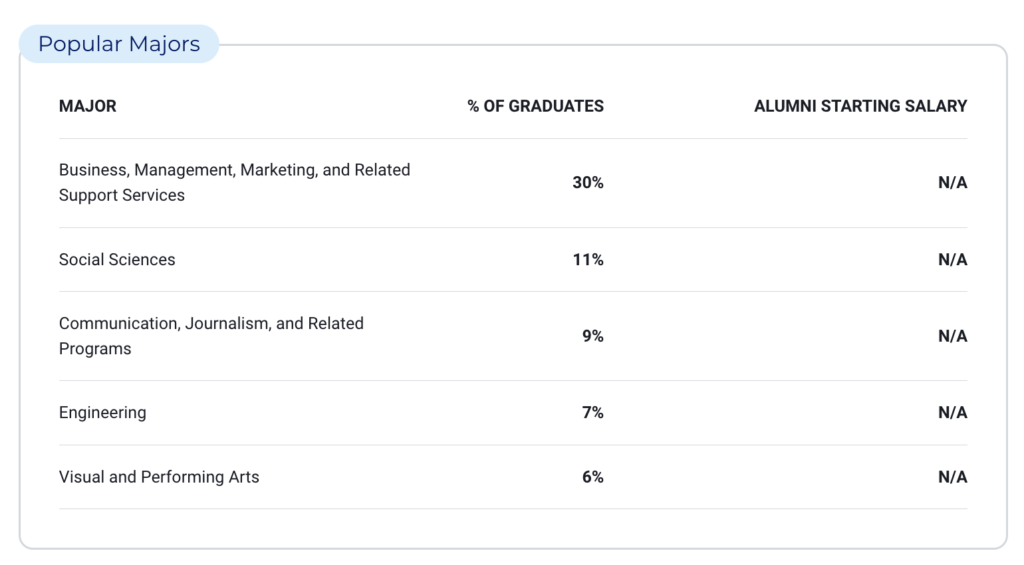Click the ALUMNI STARTING SALARY column header
This screenshot has height=565, width=1024.
[860, 106]
